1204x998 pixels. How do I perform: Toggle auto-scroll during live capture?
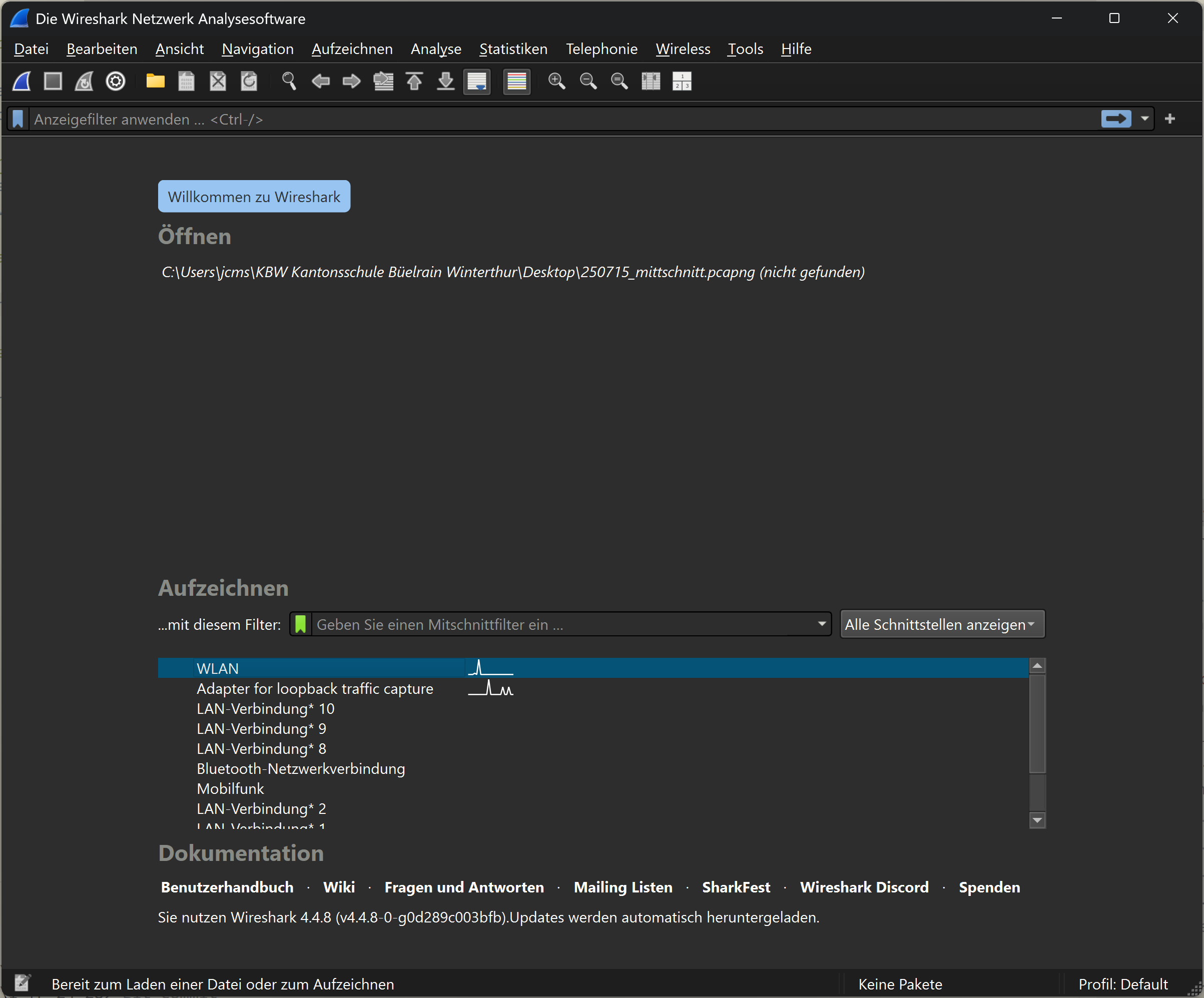(x=477, y=82)
